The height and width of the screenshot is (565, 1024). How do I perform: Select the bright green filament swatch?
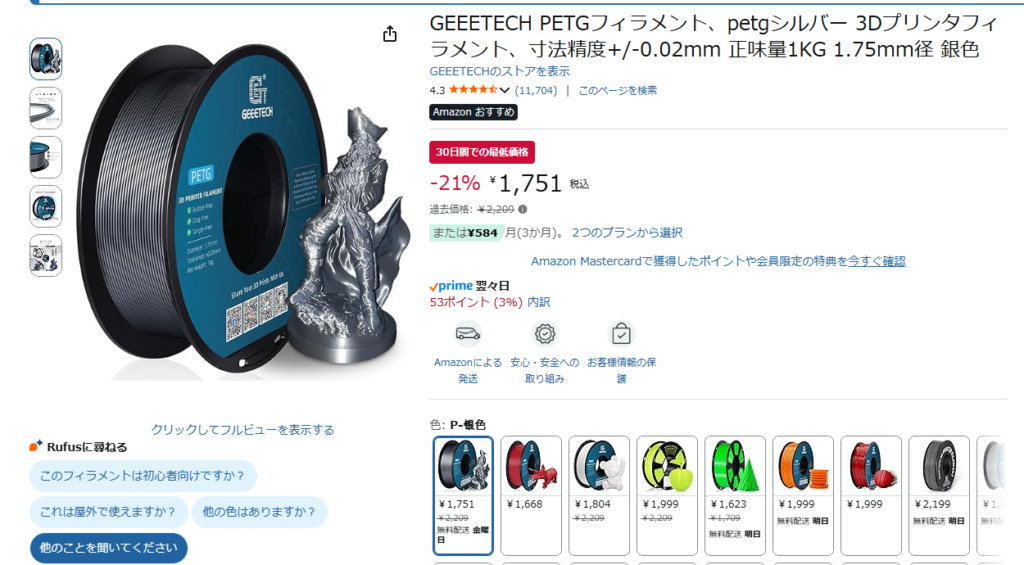[734, 466]
